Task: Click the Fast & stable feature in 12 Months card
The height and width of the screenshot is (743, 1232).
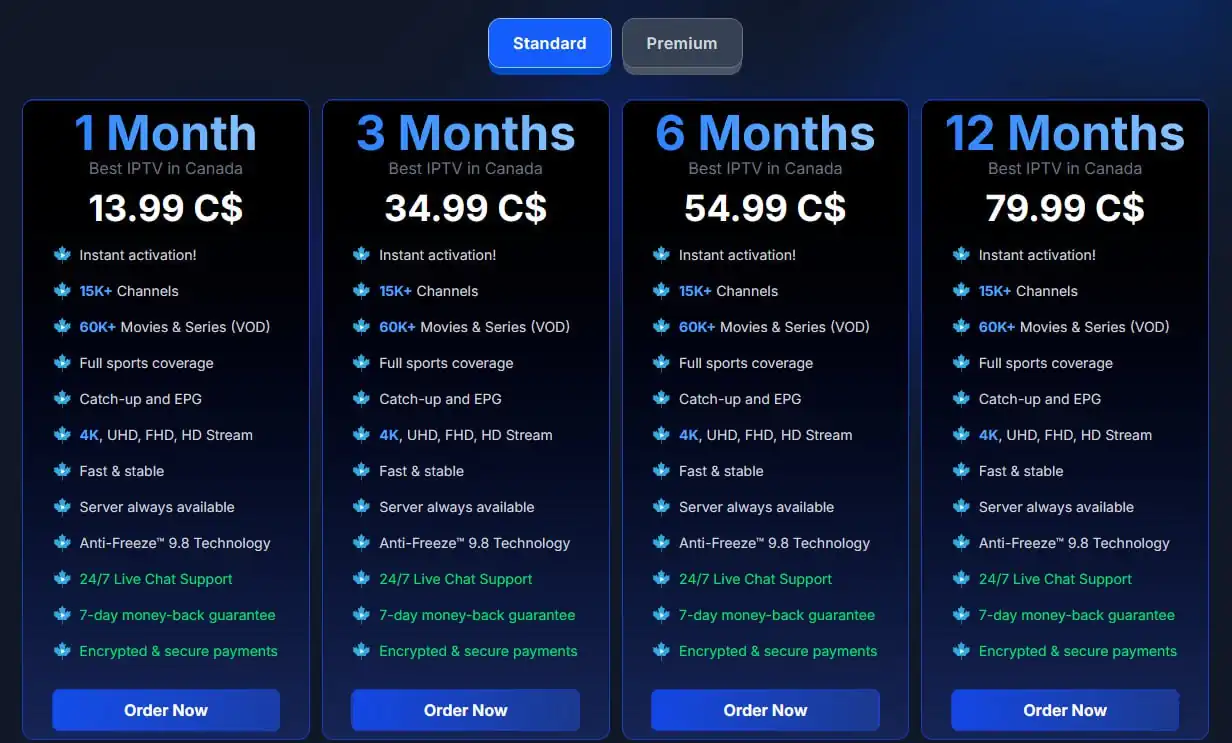Action: tap(1020, 471)
